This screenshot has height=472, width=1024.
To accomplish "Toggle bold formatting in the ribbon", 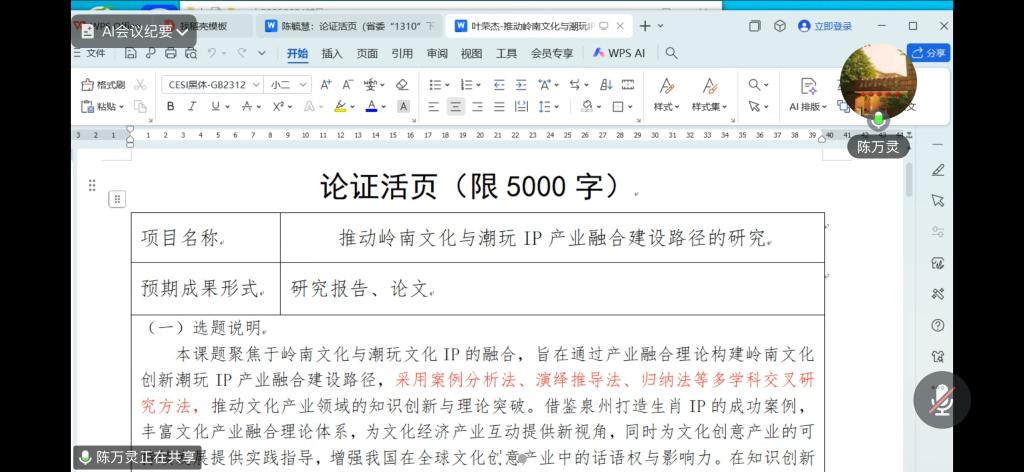I will [170, 106].
